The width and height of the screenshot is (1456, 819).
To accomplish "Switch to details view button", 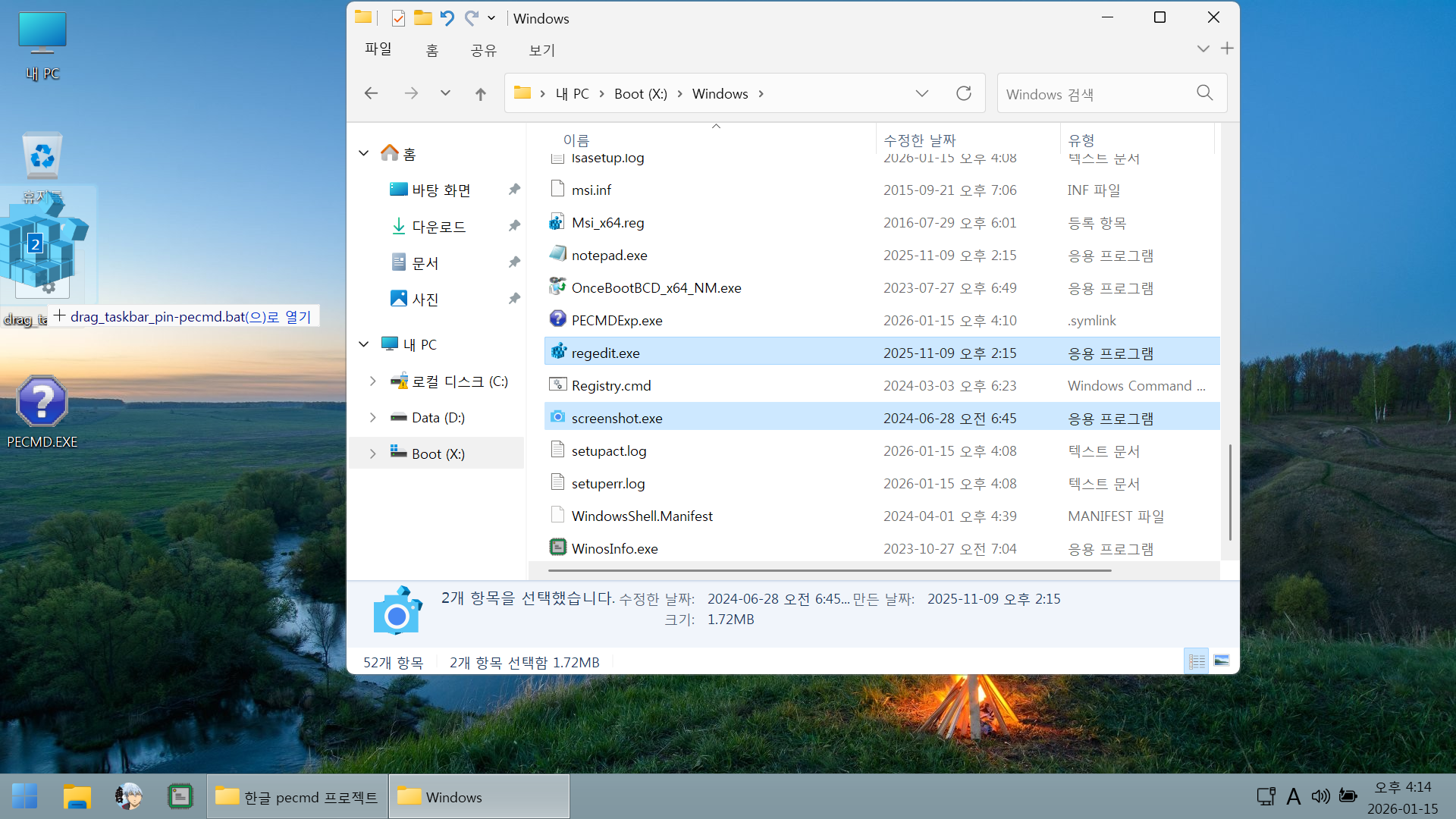I will click(1197, 661).
